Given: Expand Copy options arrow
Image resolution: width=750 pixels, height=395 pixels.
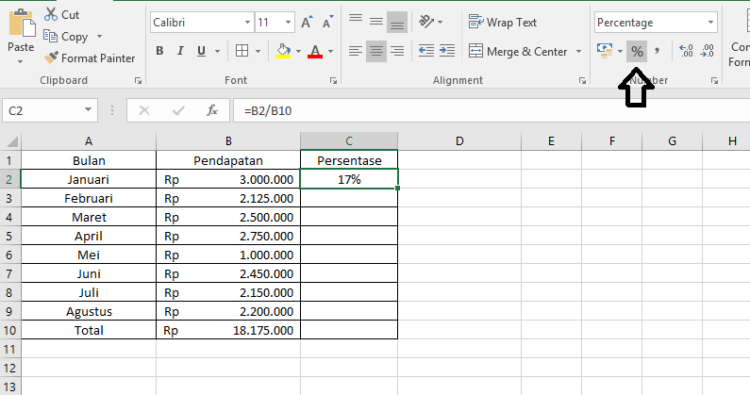Looking at the screenshot, I should point(99,36).
